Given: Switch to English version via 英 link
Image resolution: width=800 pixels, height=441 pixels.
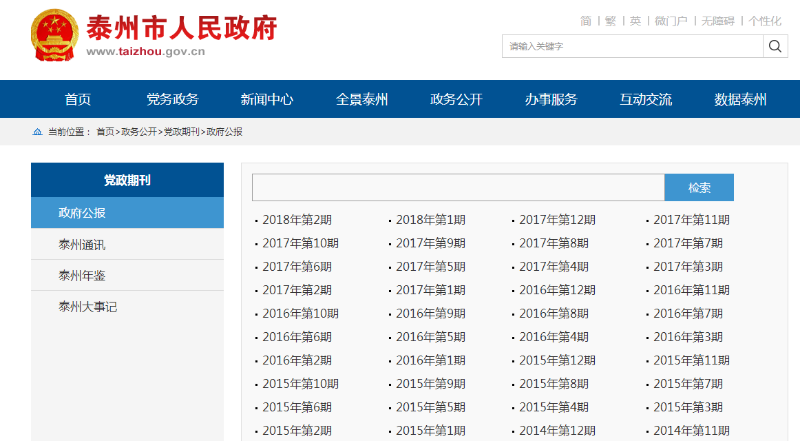Looking at the screenshot, I should pyautogui.click(x=635, y=21).
